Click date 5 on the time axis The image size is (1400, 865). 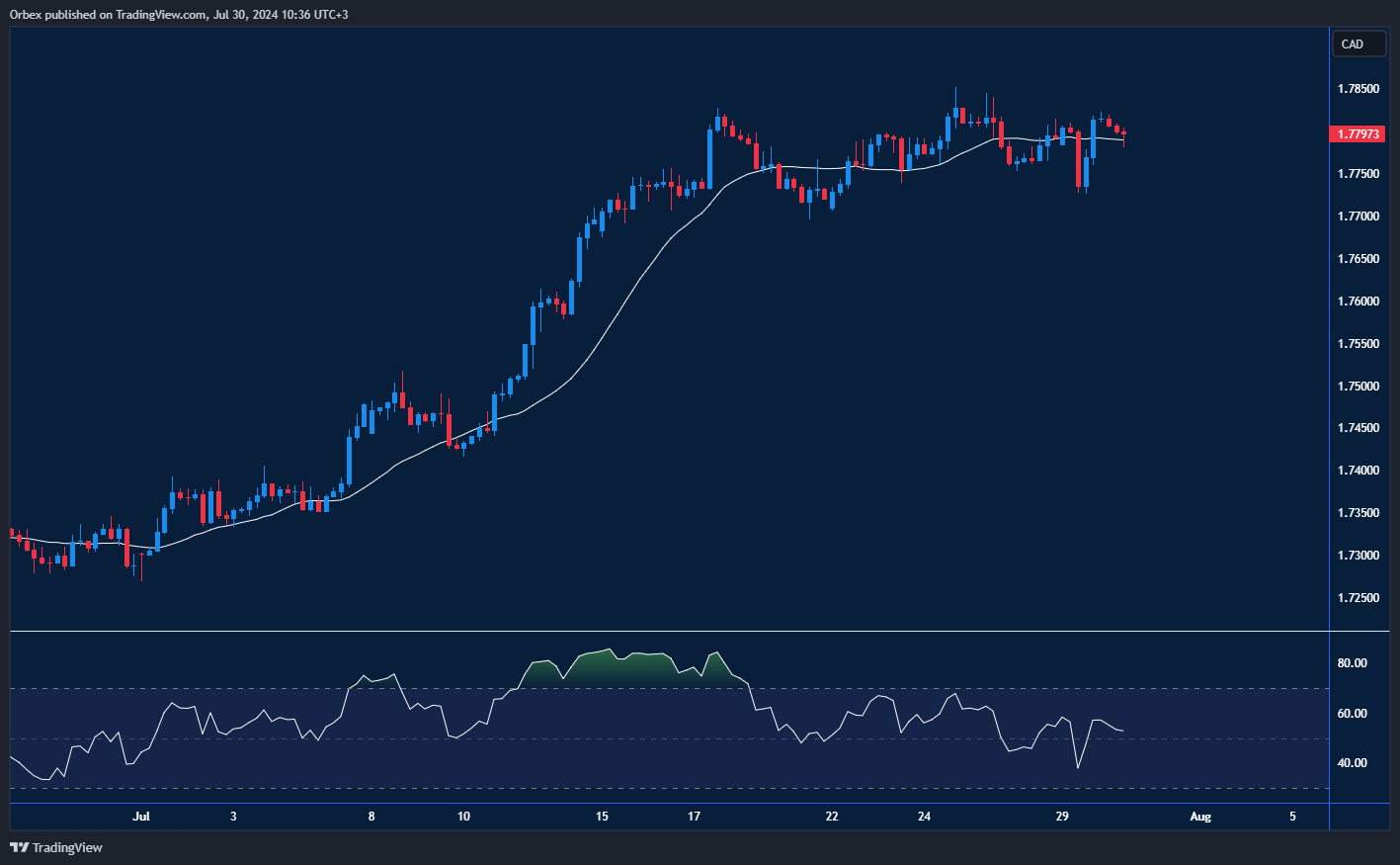tap(1292, 817)
